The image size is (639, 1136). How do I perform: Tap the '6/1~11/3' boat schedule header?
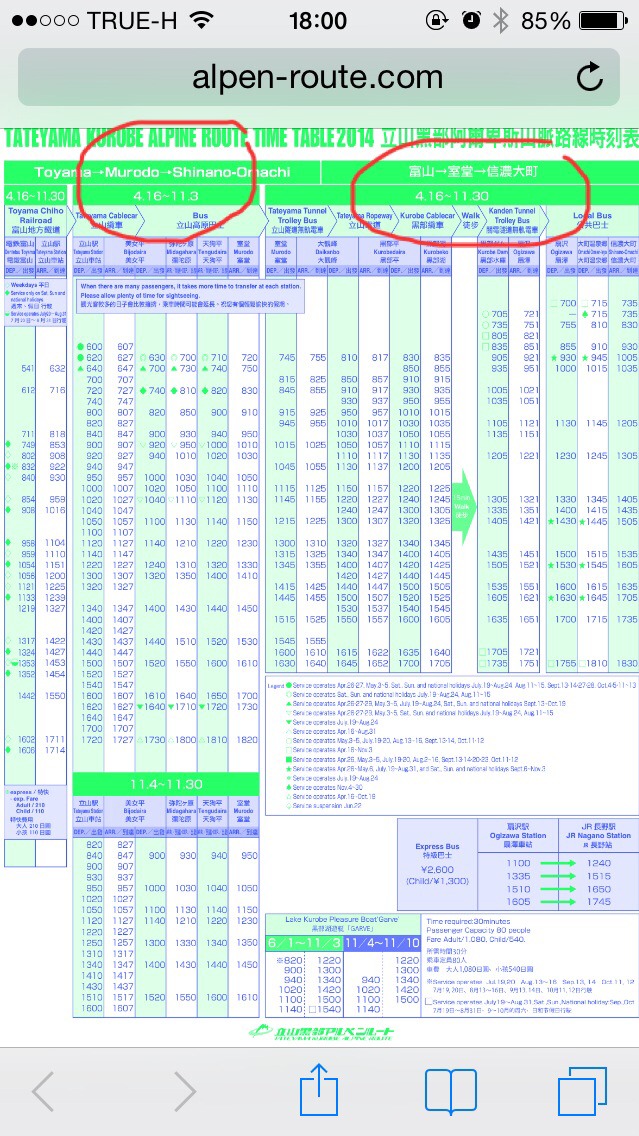pyautogui.click(x=304, y=943)
